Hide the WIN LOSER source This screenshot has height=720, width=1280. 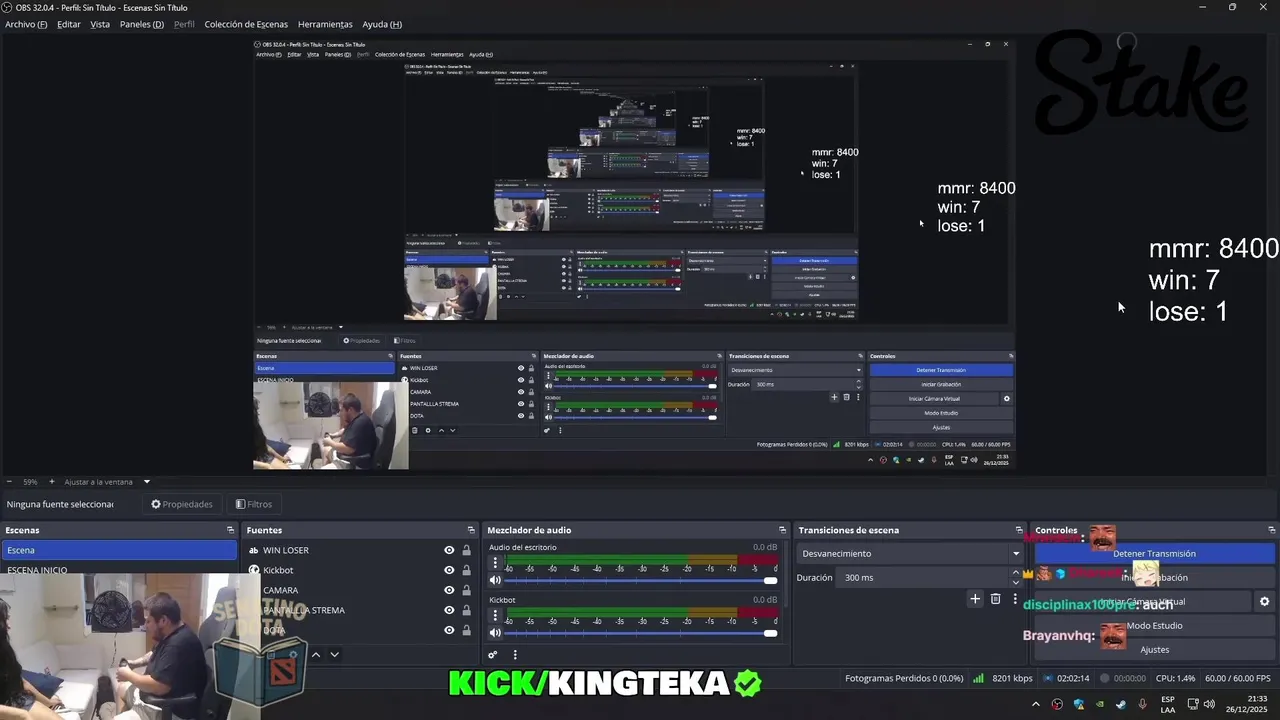[x=449, y=550]
